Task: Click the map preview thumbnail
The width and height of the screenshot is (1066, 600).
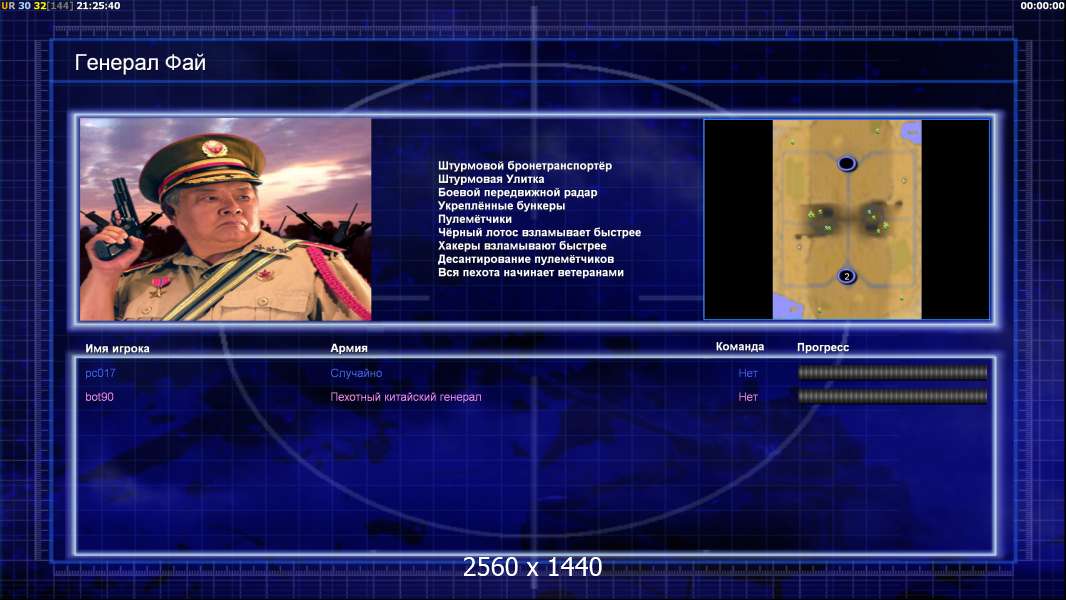Action: click(846, 219)
